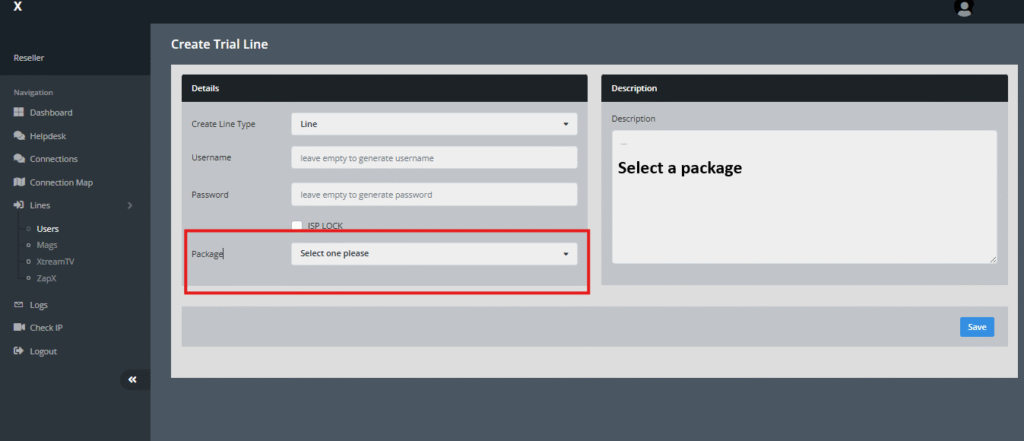1024x441 pixels.
Task: Click the Dashboard grid icon
Action: pyautogui.click(x=19, y=113)
